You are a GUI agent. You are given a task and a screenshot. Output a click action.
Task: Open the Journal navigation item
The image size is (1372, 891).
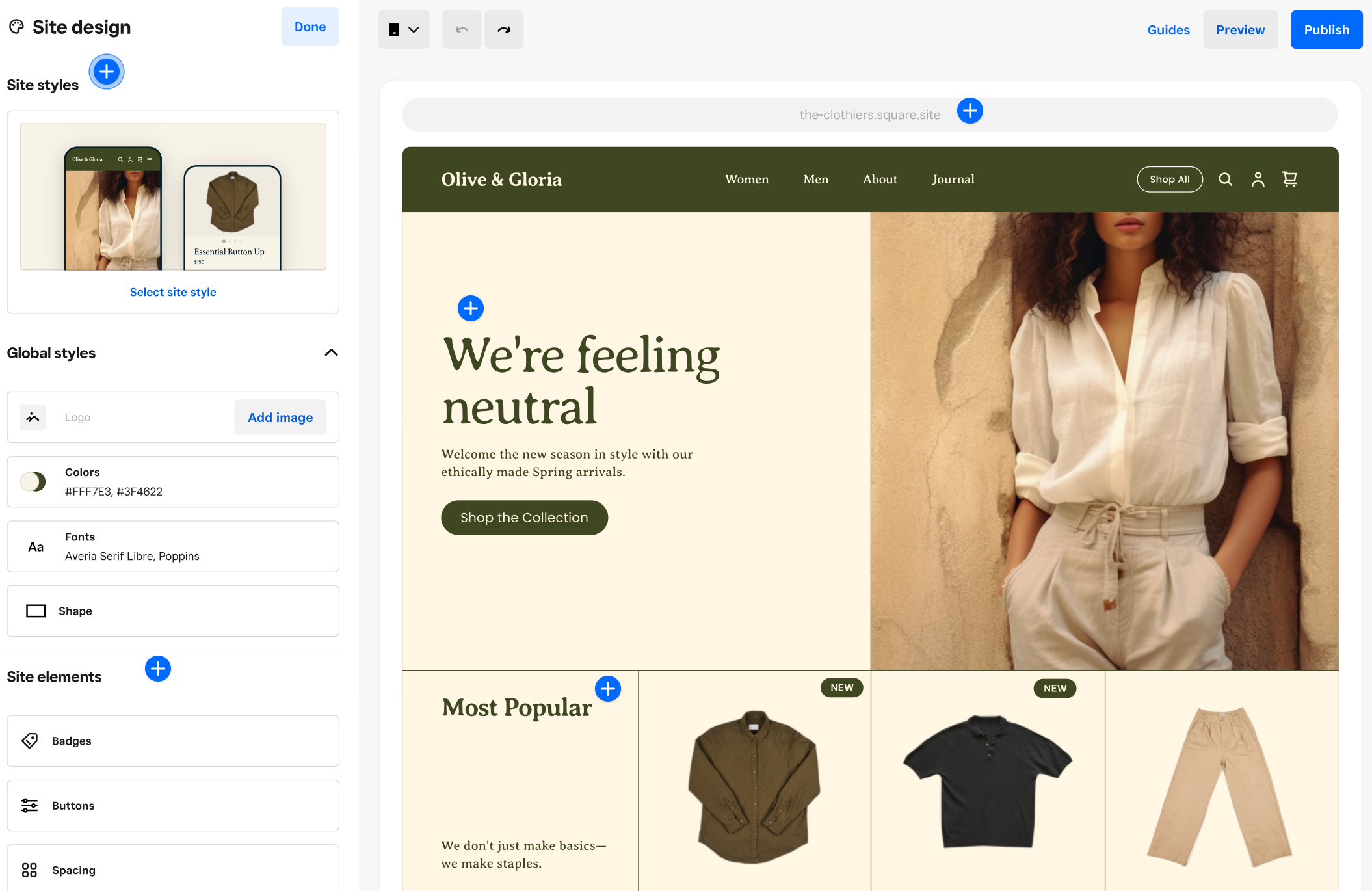953,179
